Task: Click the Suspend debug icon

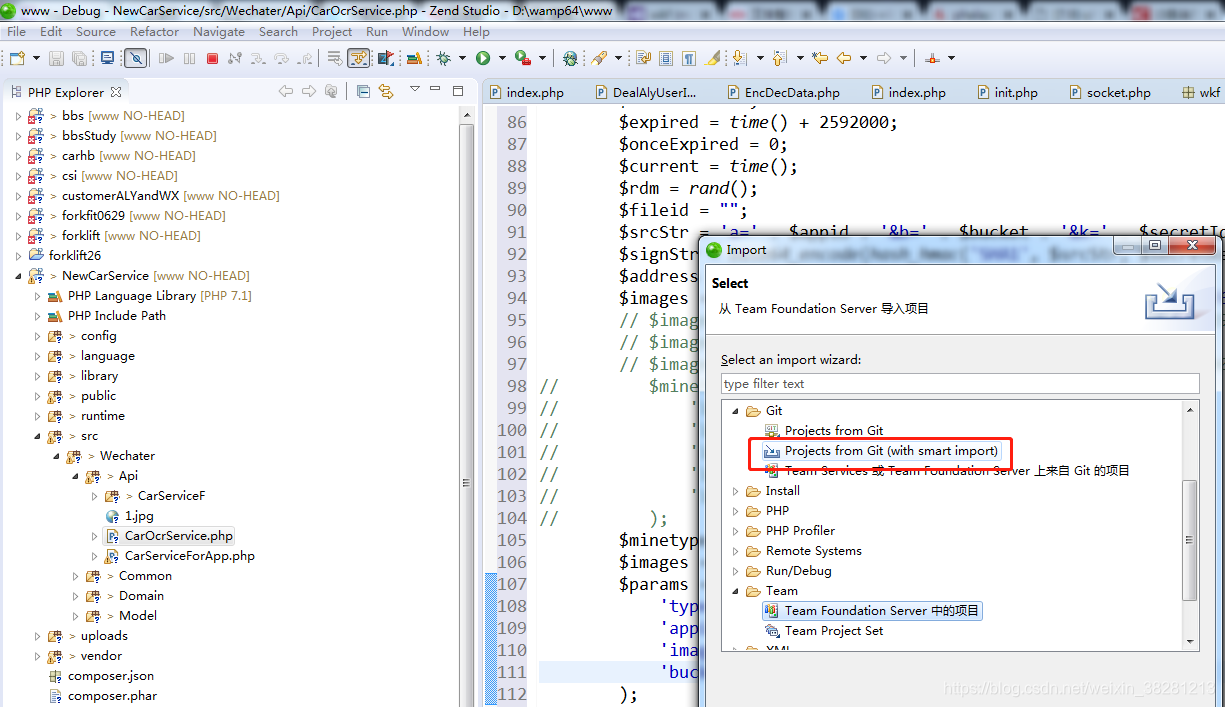Action: pyautogui.click(x=189, y=58)
